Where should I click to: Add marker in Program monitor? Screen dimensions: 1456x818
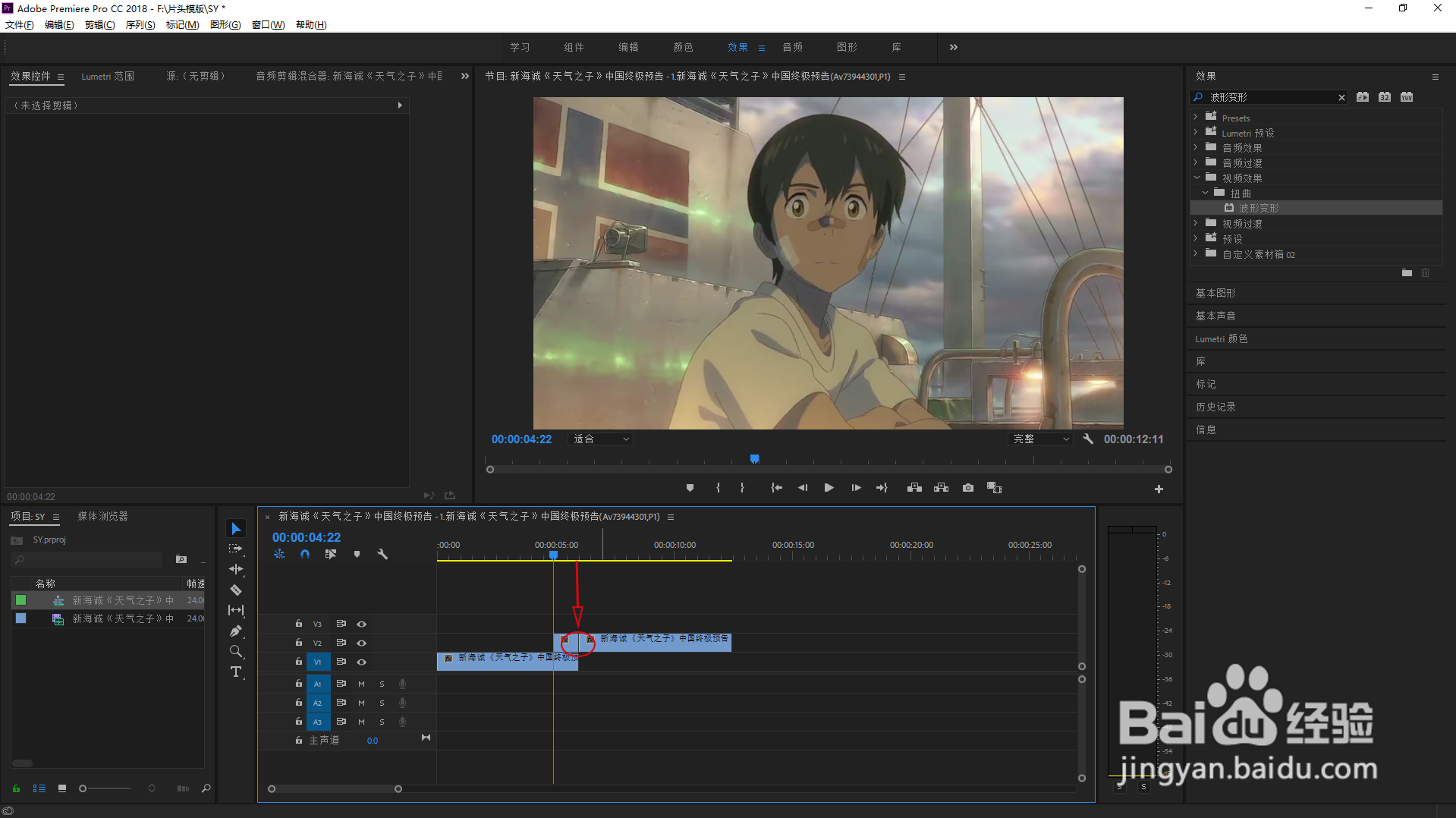coord(690,488)
